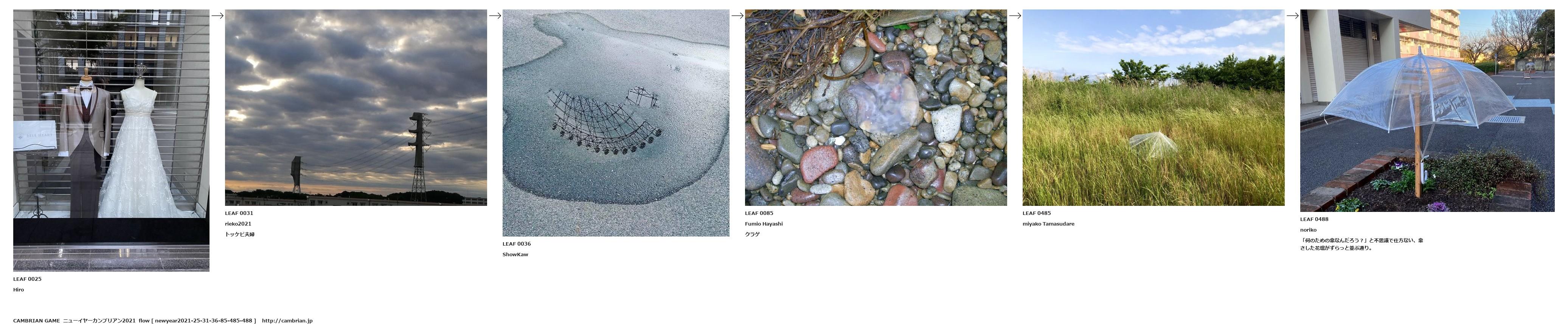
Task: Select the LEAF 0031 label
Action: [x=239, y=213]
